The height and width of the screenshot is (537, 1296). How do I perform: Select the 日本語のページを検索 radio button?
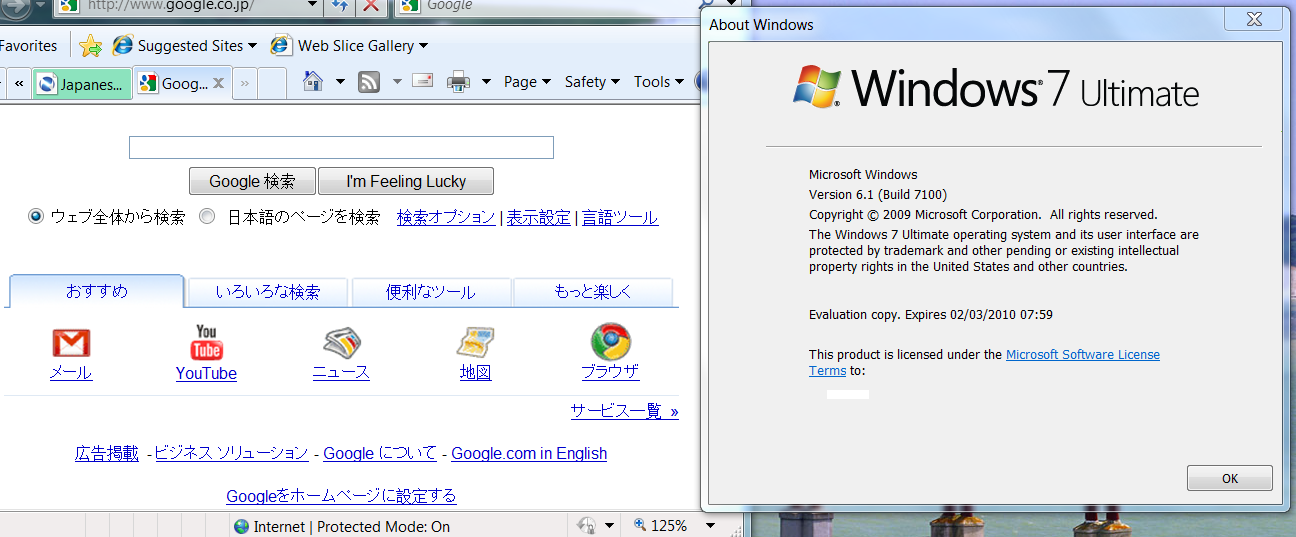point(207,216)
